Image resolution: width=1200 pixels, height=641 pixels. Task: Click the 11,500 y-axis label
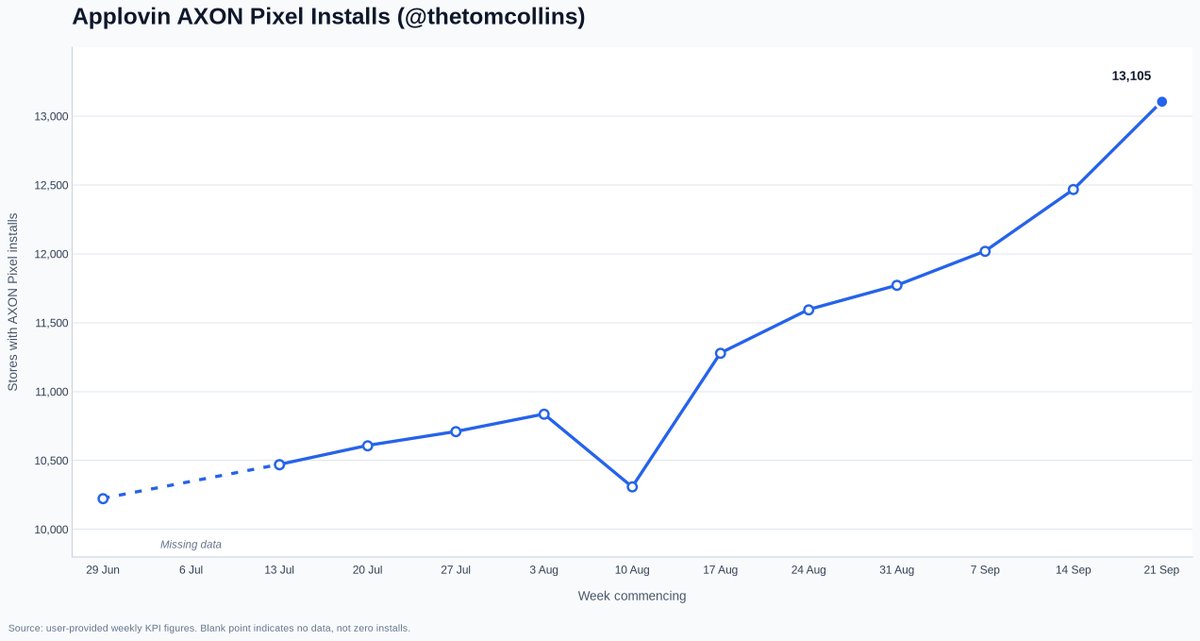click(x=49, y=323)
